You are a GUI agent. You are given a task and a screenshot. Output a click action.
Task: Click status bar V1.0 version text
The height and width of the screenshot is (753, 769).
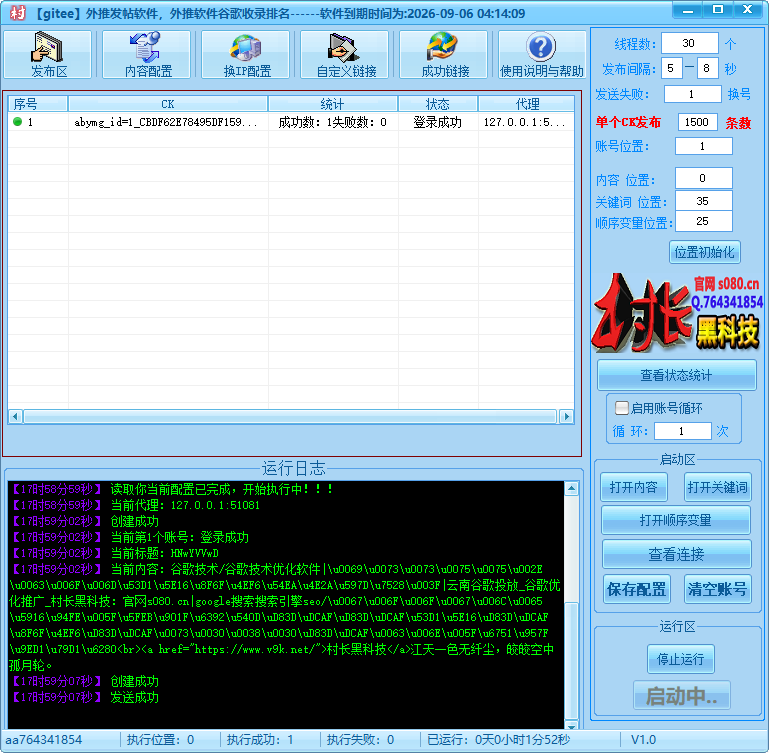click(x=643, y=739)
